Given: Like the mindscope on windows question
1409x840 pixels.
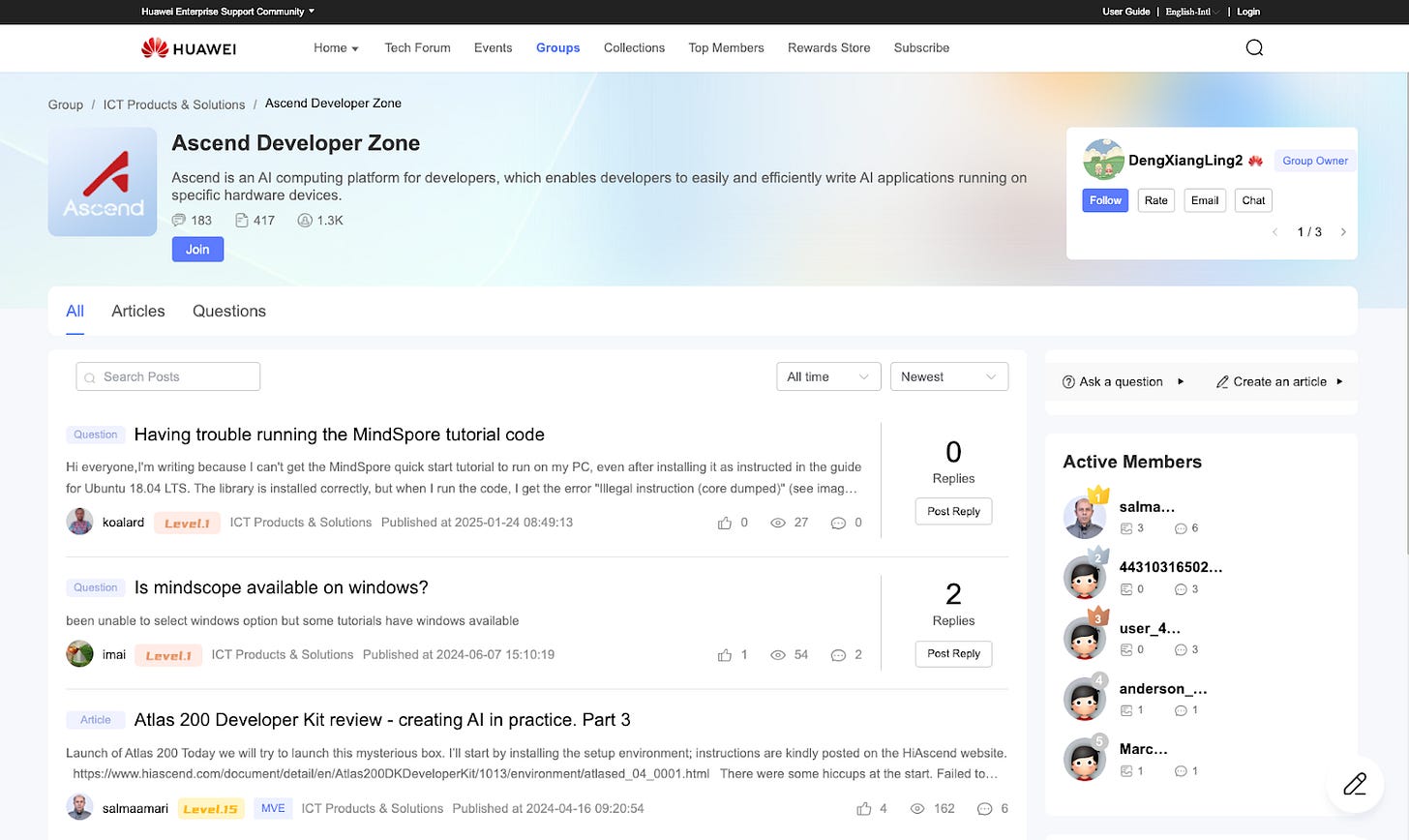Looking at the screenshot, I should click(x=725, y=655).
